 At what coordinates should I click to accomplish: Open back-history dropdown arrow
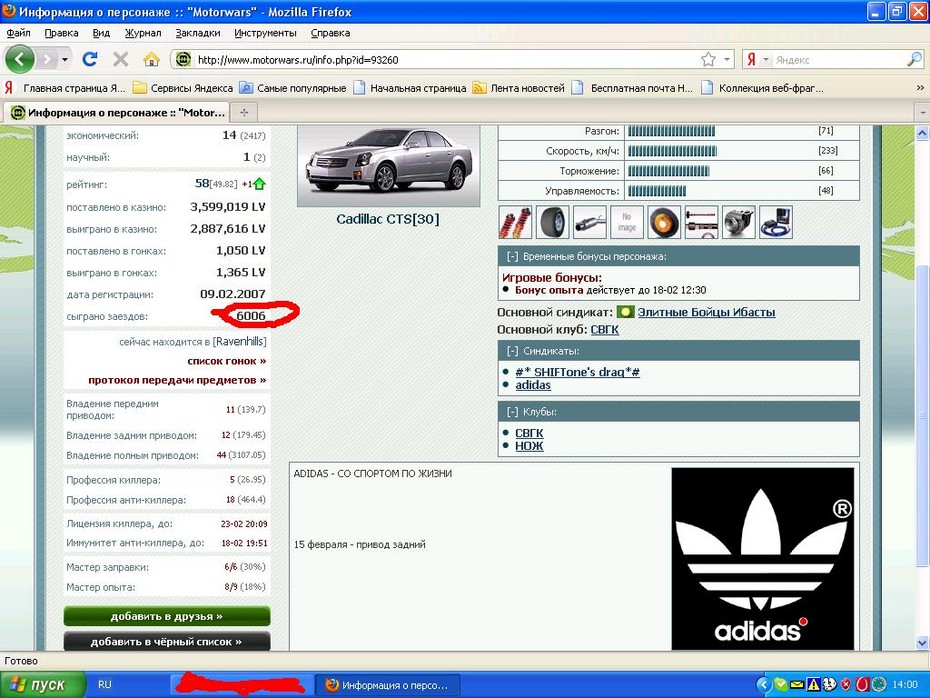pos(65,59)
